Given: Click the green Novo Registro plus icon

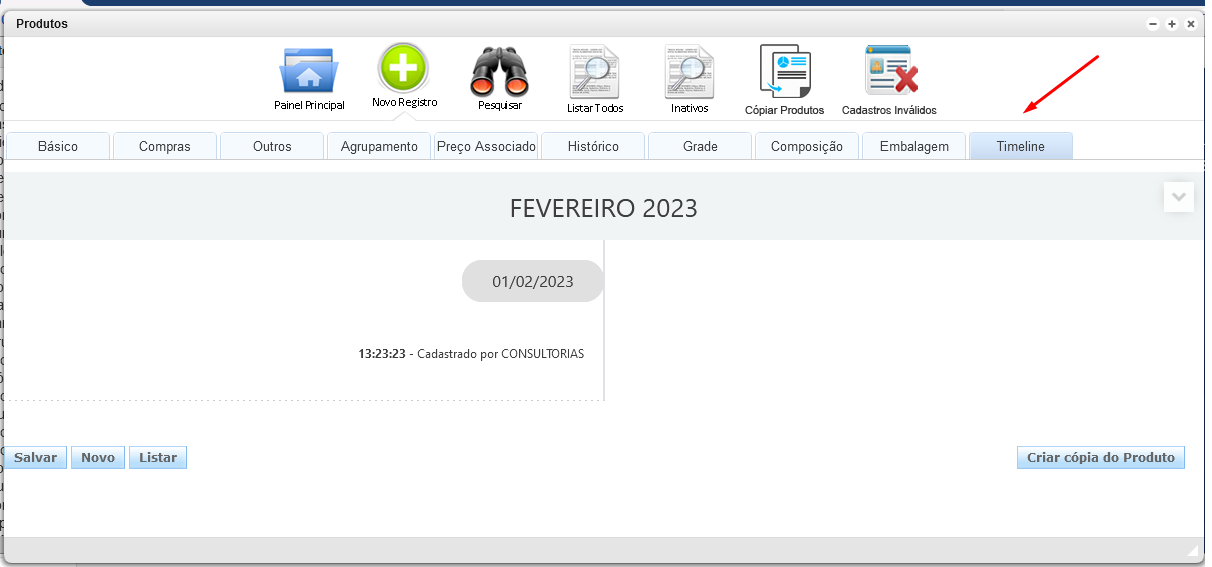Looking at the screenshot, I should point(403,69).
